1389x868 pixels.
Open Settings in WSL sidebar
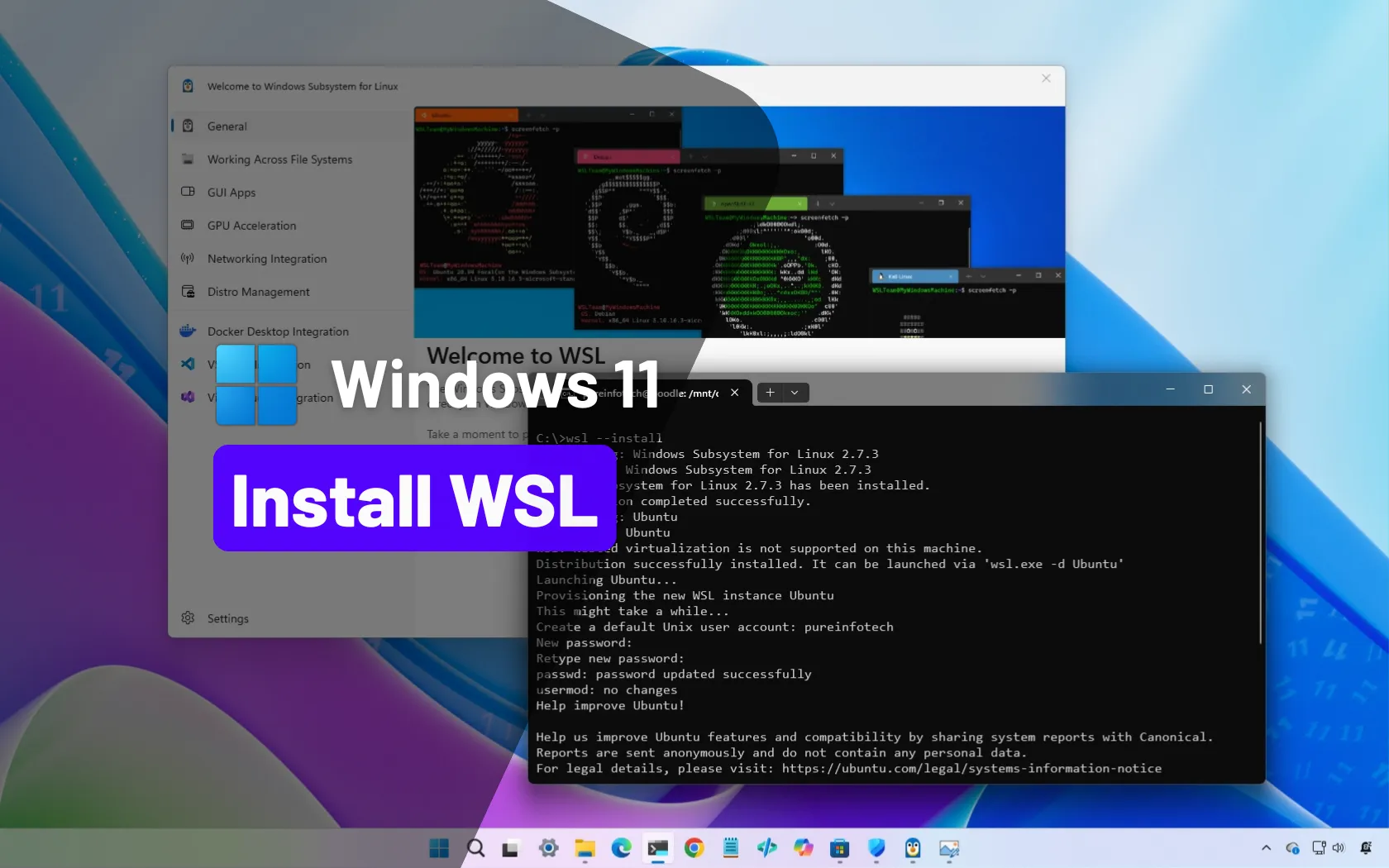pyautogui.click(x=291, y=618)
